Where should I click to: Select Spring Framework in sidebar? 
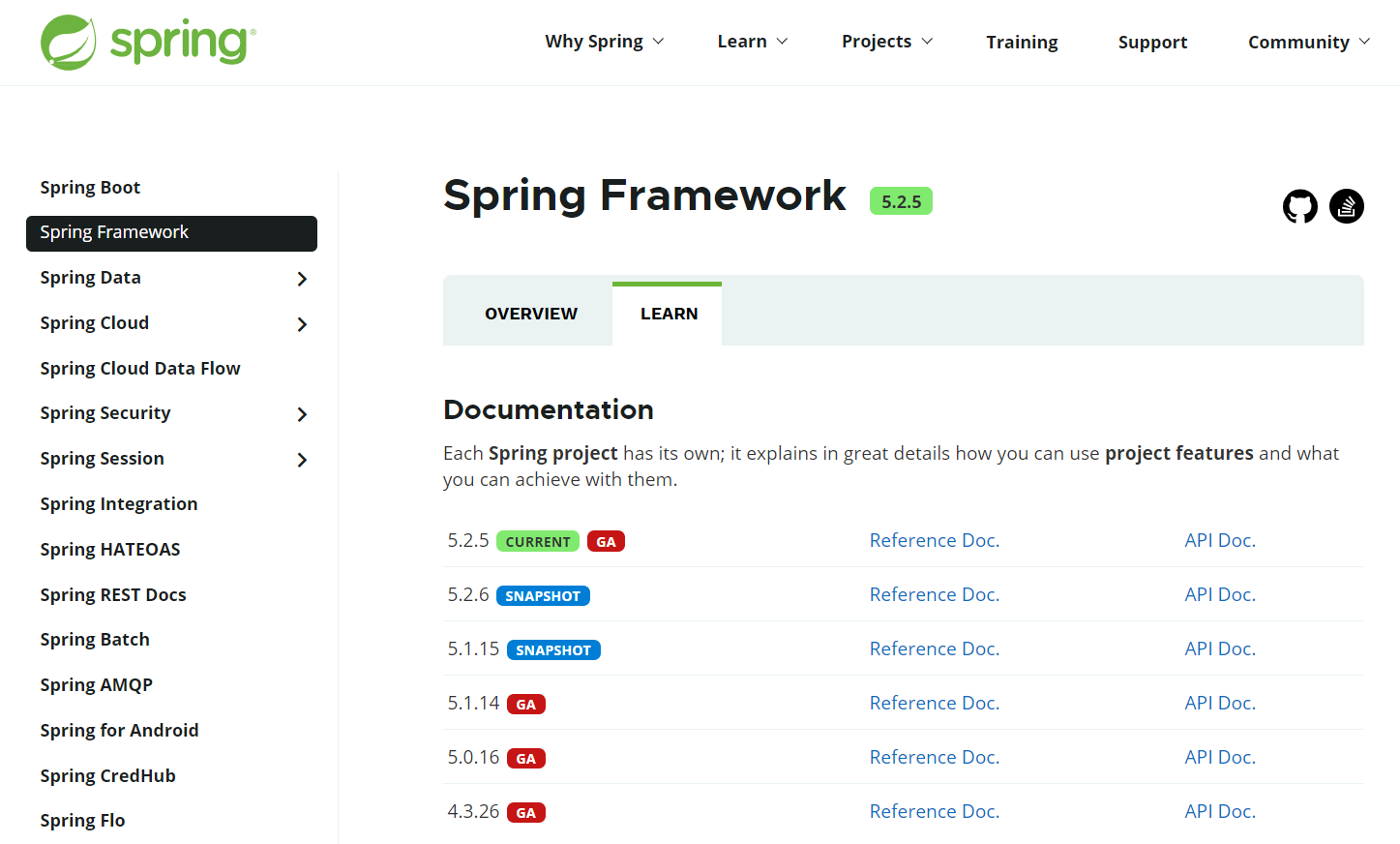tap(171, 233)
